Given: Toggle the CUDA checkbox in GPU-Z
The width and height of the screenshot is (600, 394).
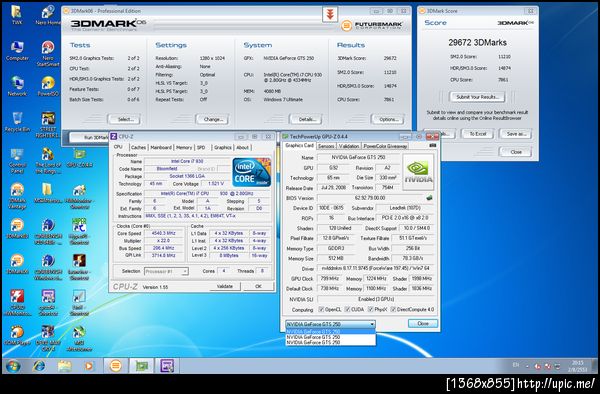Looking at the screenshot, I should click(347, 309).
